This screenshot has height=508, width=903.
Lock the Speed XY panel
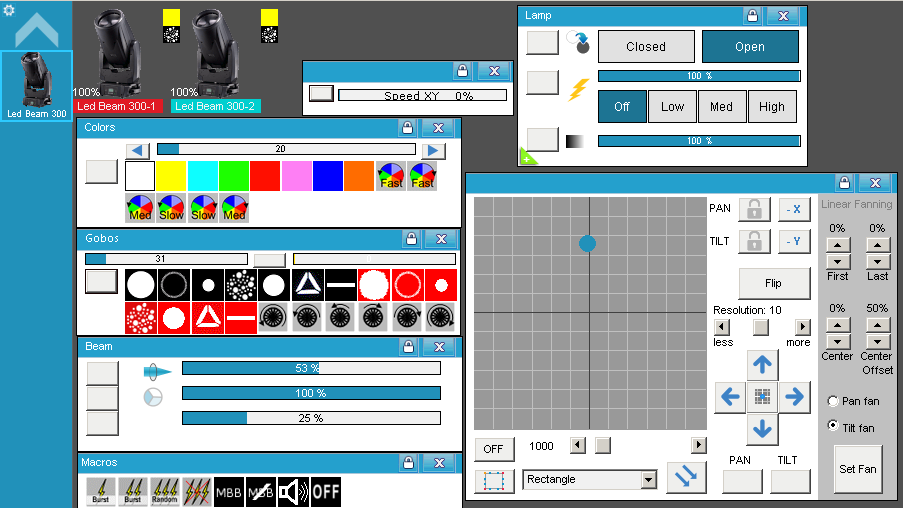tap(462, 71)
